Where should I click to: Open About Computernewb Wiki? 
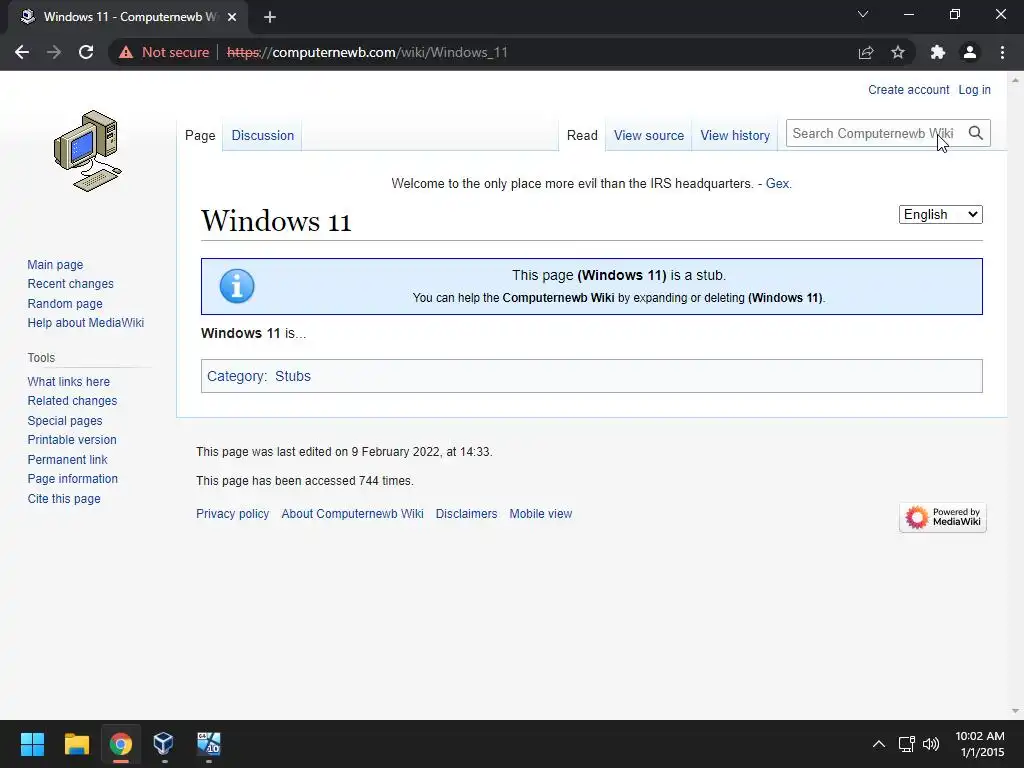pyautogui.click(x=353, y=514)
